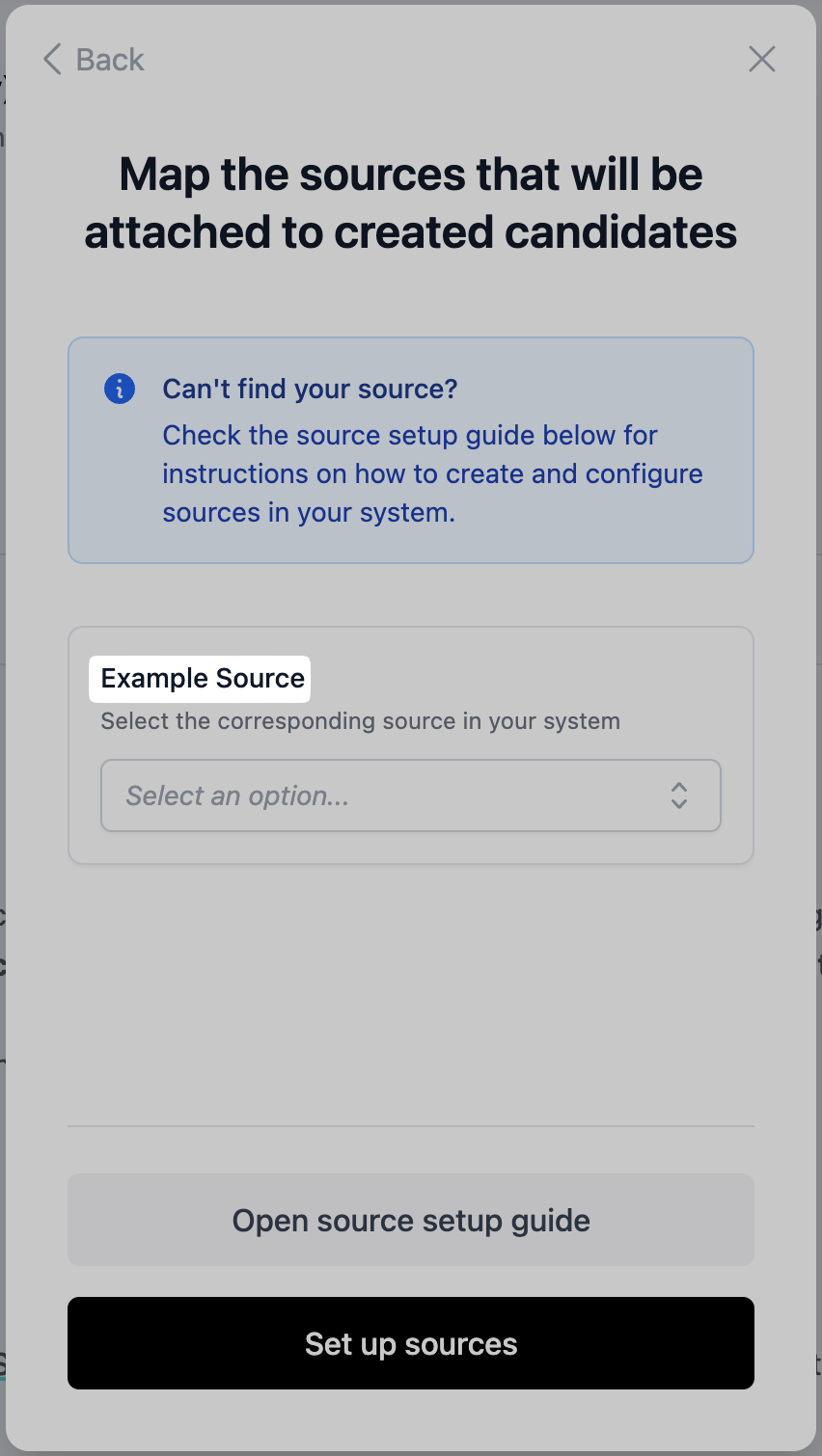This screenshot has height=1456, width=822.
Task: Go back using the "Back" label
Action: tap(110, 60)
